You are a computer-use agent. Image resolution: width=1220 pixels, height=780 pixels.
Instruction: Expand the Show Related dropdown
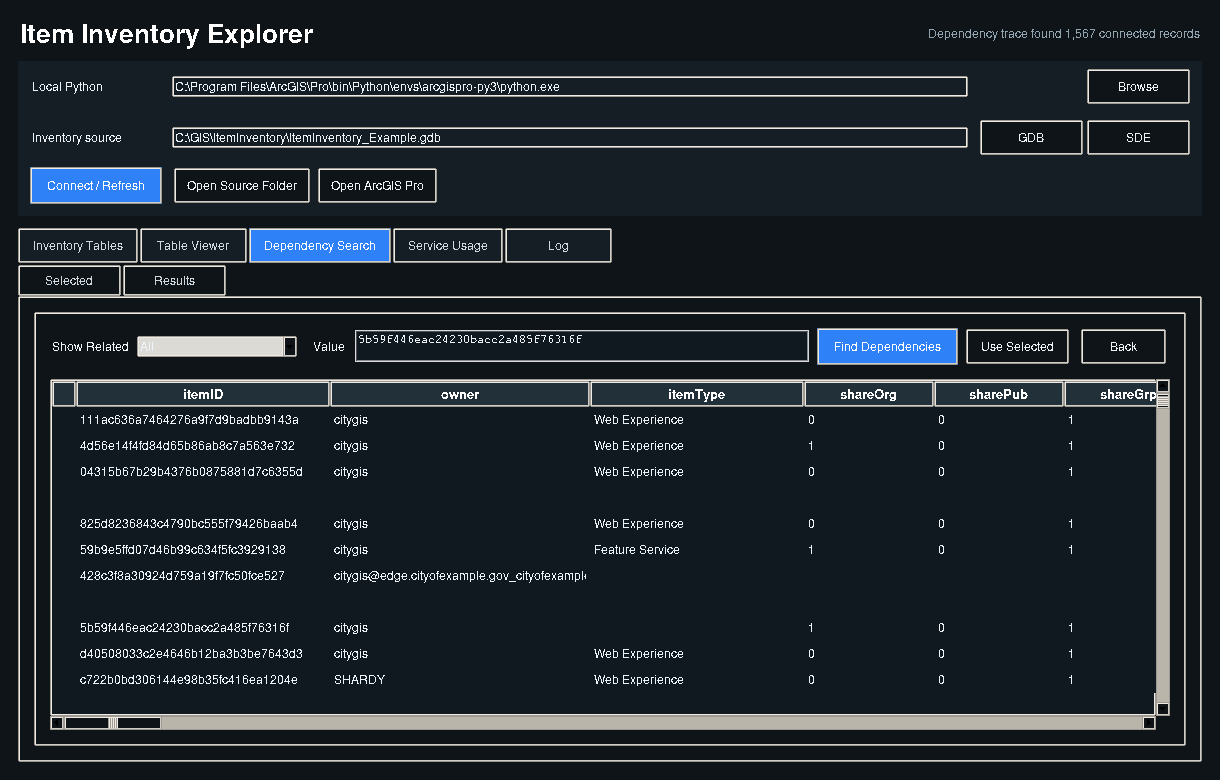[x=217, y=347]
